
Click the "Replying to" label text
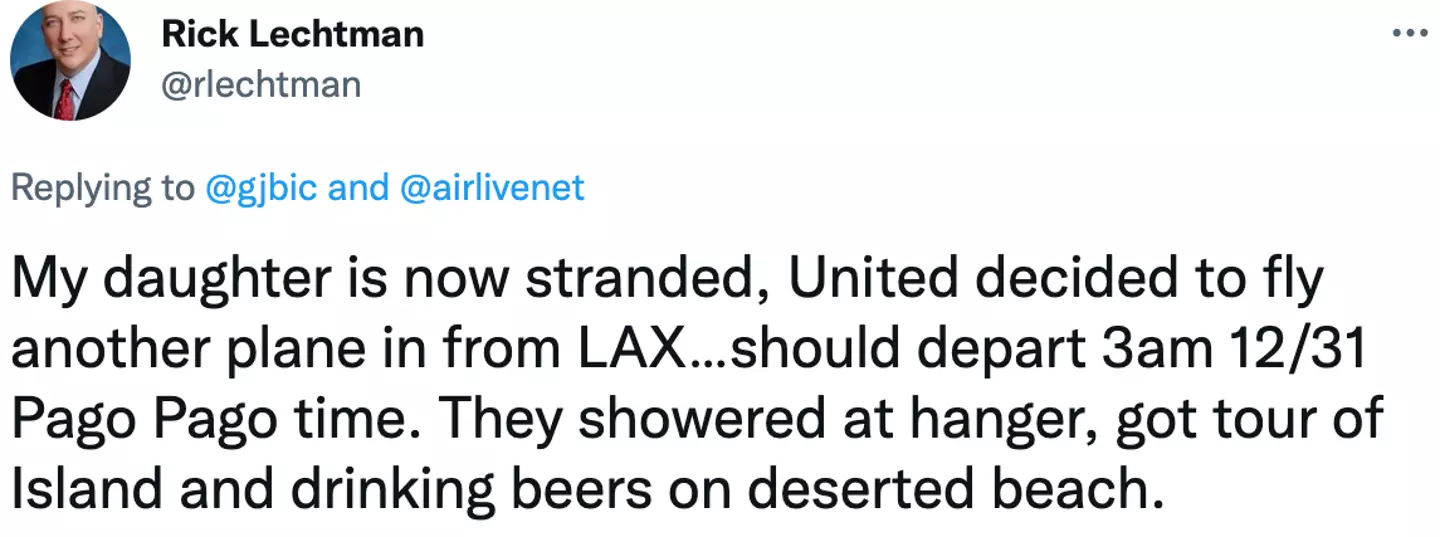pyautogui.click(x=103, y=188)
